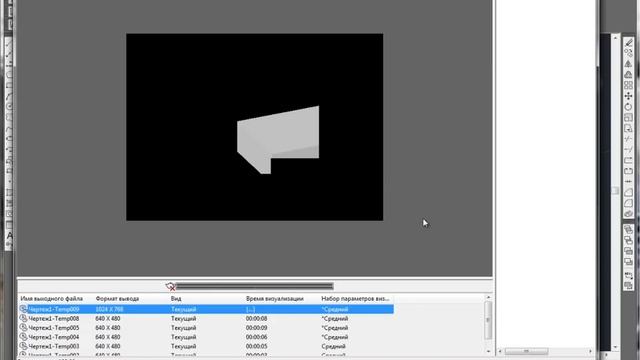This screenshot has width=640, height=360.
Task: Select the Array tool
Action: point(629,85)
